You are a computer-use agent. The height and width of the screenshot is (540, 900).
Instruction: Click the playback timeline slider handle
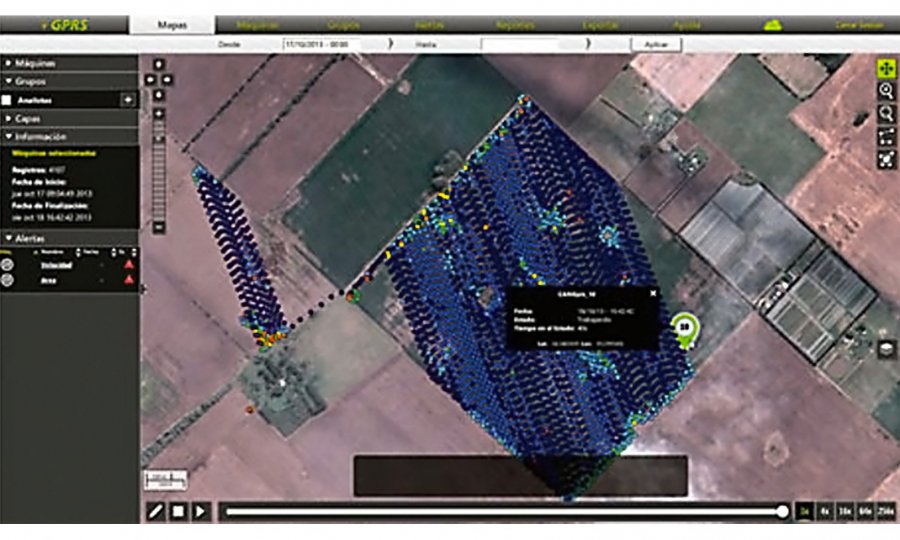pos(782,511)
